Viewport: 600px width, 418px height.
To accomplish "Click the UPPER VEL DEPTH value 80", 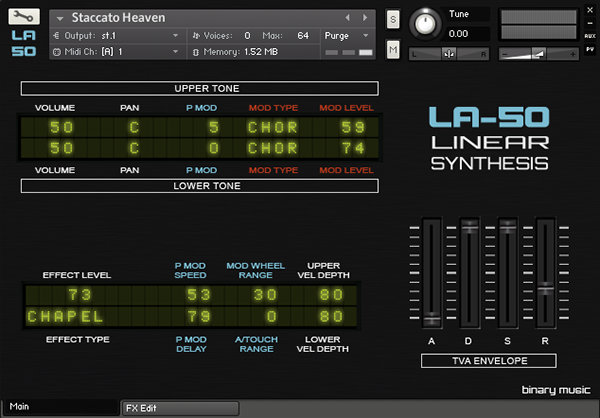I will [x=331, y=295].
